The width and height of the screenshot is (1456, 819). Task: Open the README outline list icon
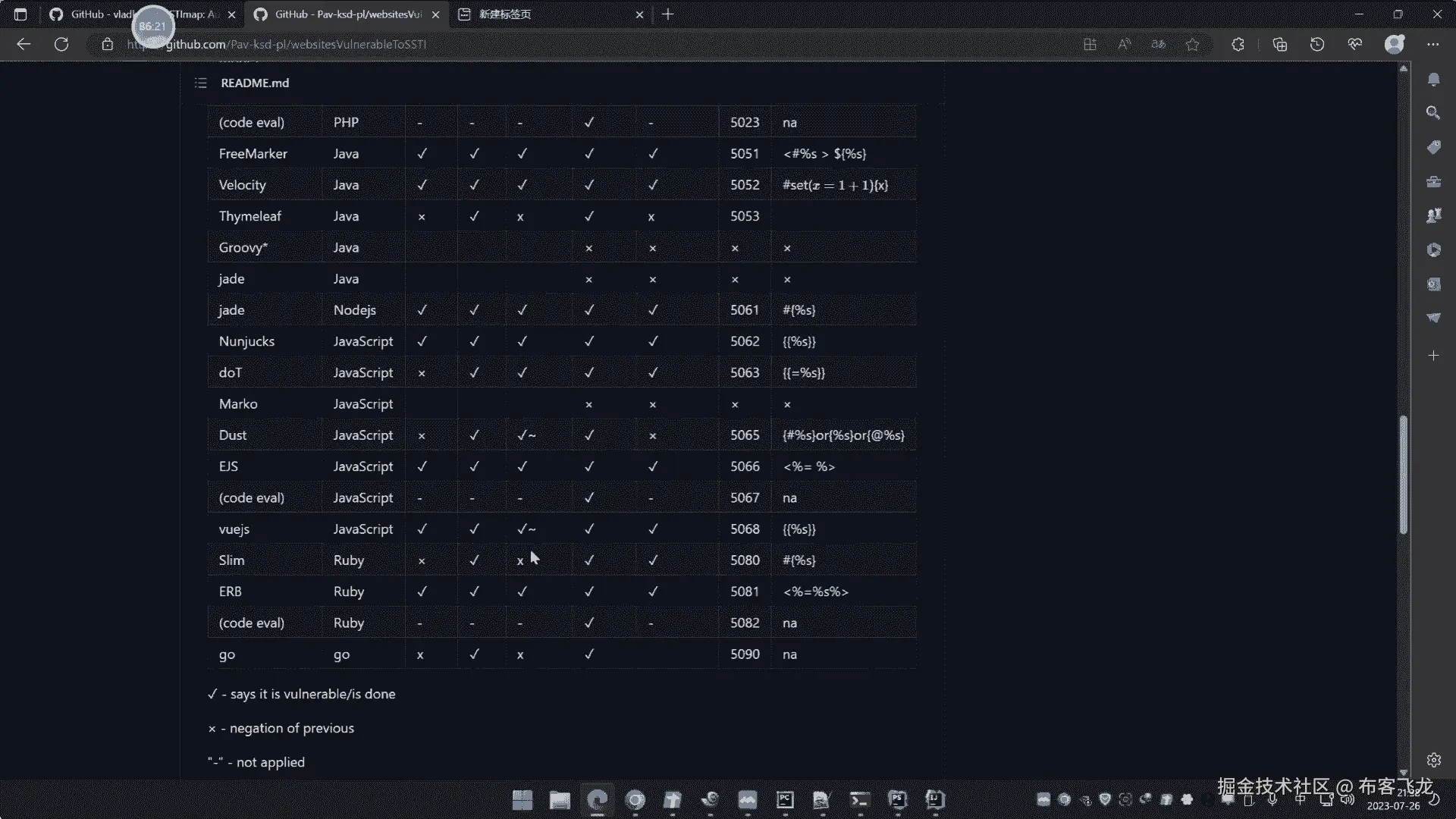(x=200, y=83)
